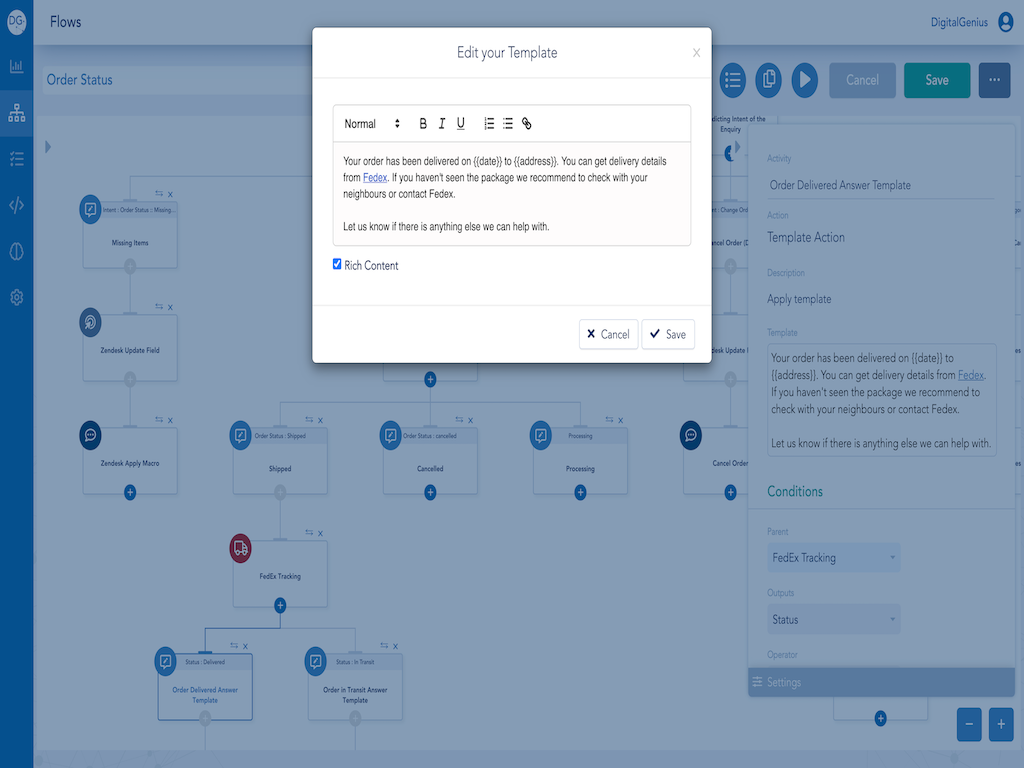The height and width of the screenshot is (768, 1024).
Task: Open the Status outputs dropdown
Action: click(834, 620)
